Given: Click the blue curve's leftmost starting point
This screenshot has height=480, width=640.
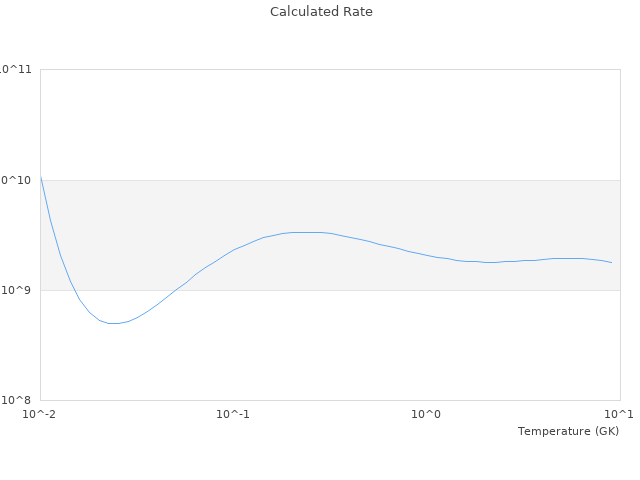Looking at the screenshot, I should [x=40, y=175].
